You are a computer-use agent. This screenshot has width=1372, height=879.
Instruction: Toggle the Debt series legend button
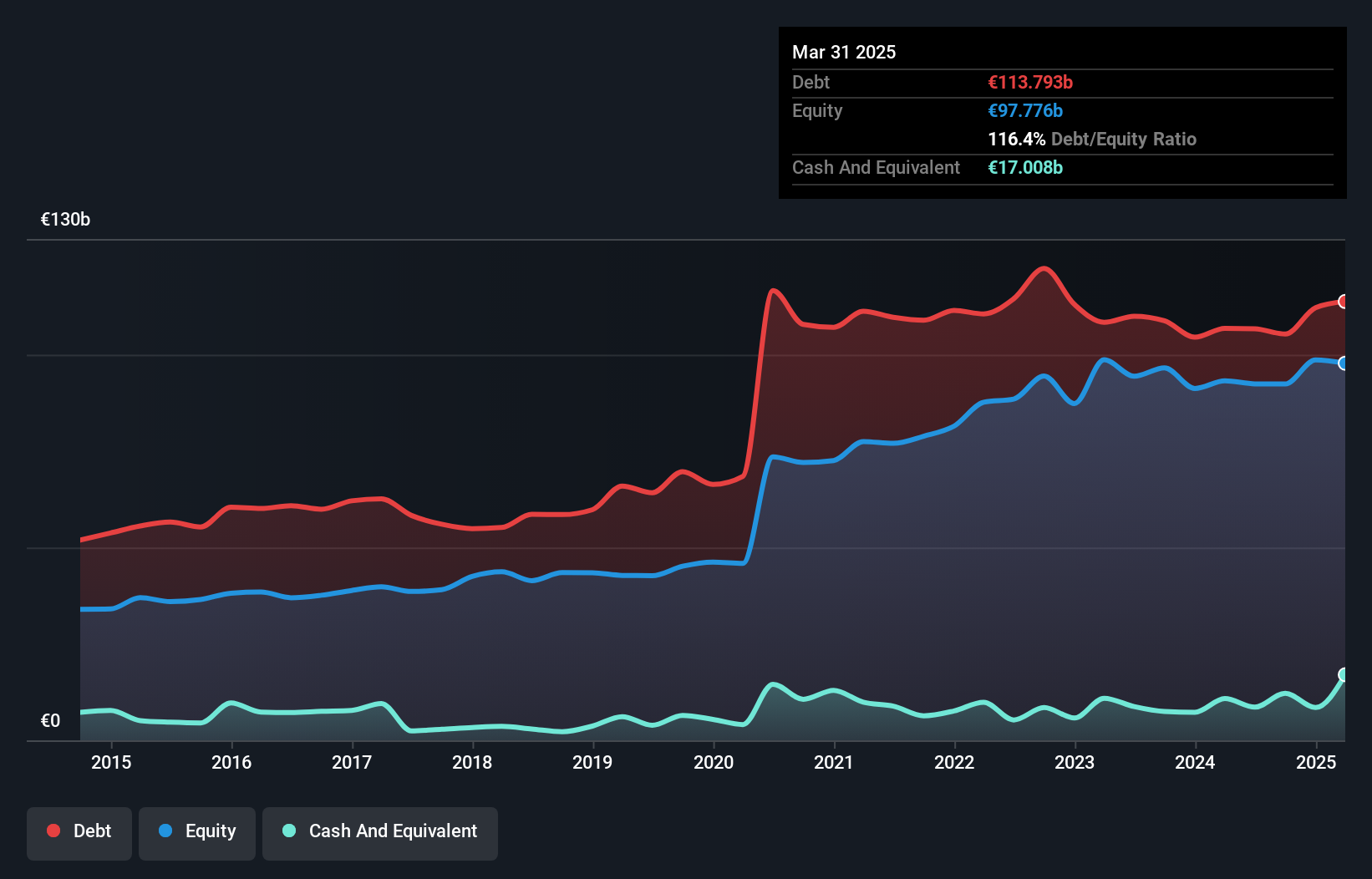tap(79, 833)
